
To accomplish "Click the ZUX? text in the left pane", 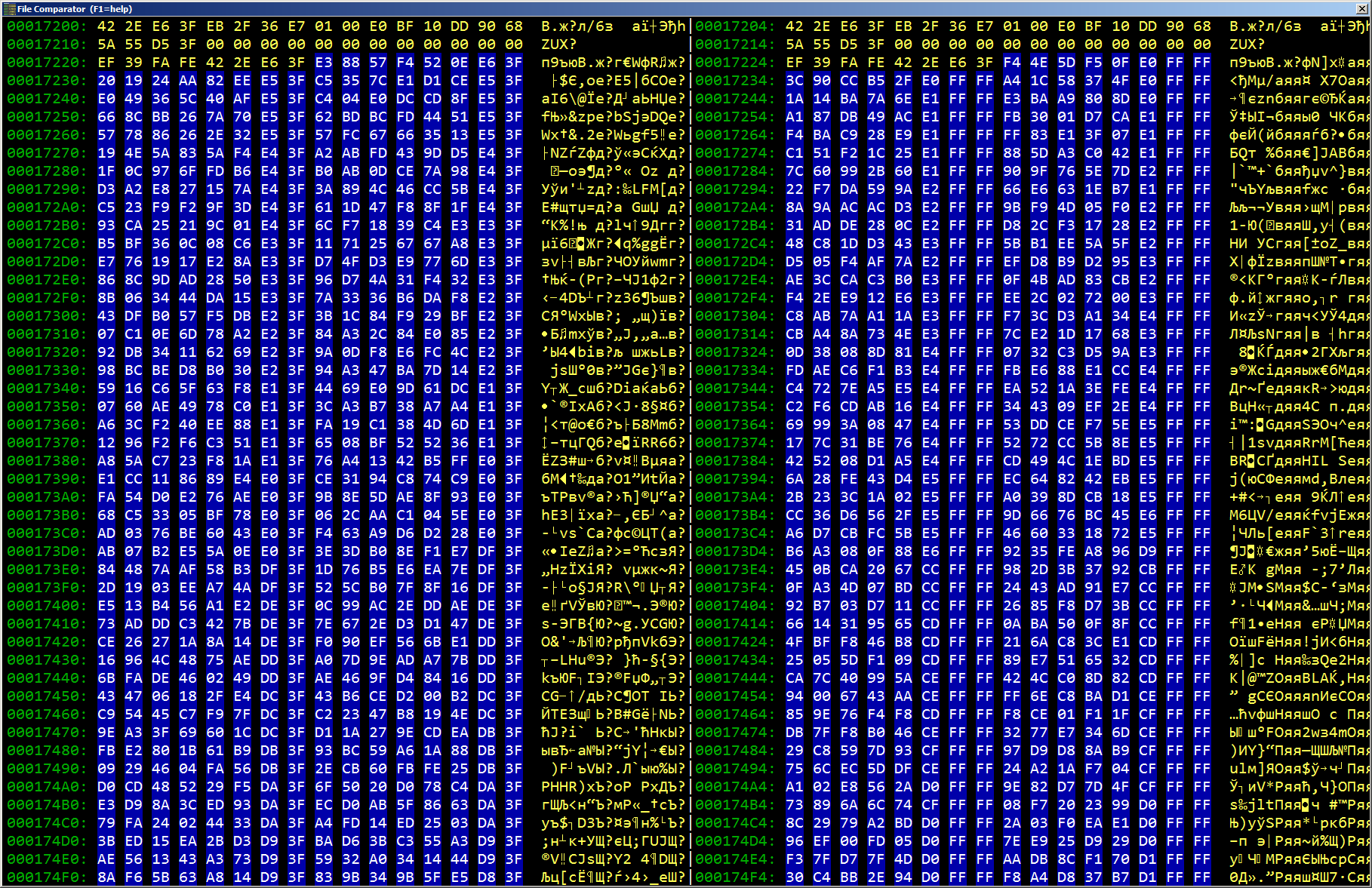I will (558, 45).
